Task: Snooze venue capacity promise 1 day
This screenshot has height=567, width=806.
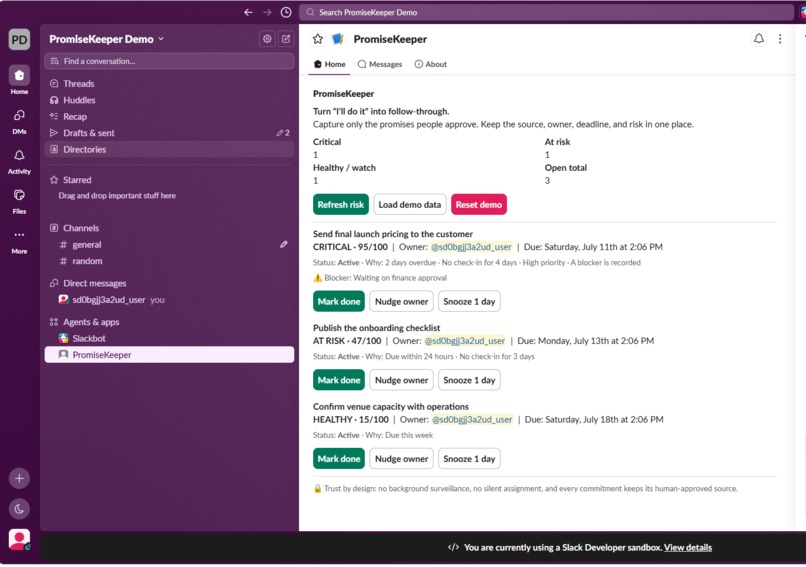Action: [469, 459]
